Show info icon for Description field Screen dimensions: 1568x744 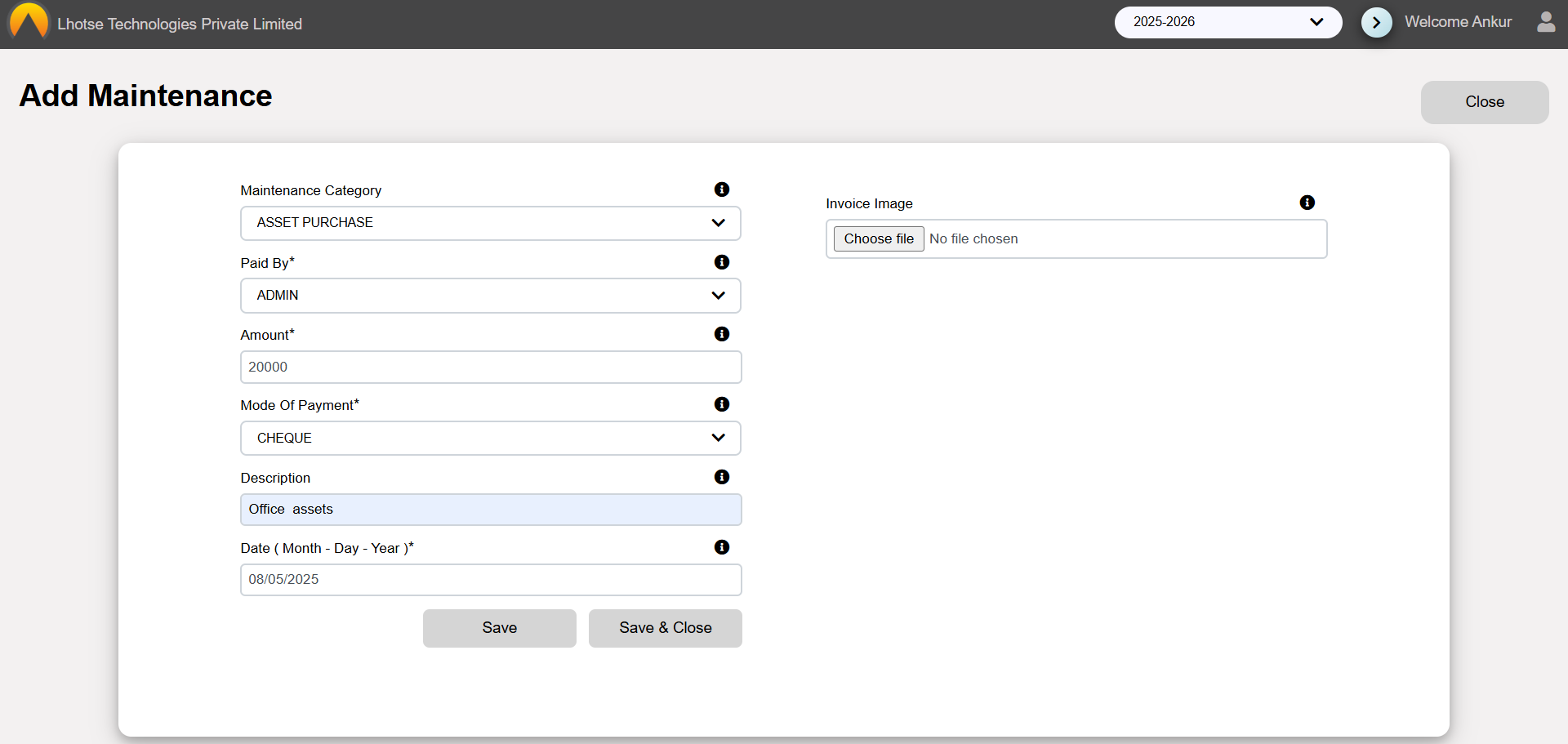(722, 477)
